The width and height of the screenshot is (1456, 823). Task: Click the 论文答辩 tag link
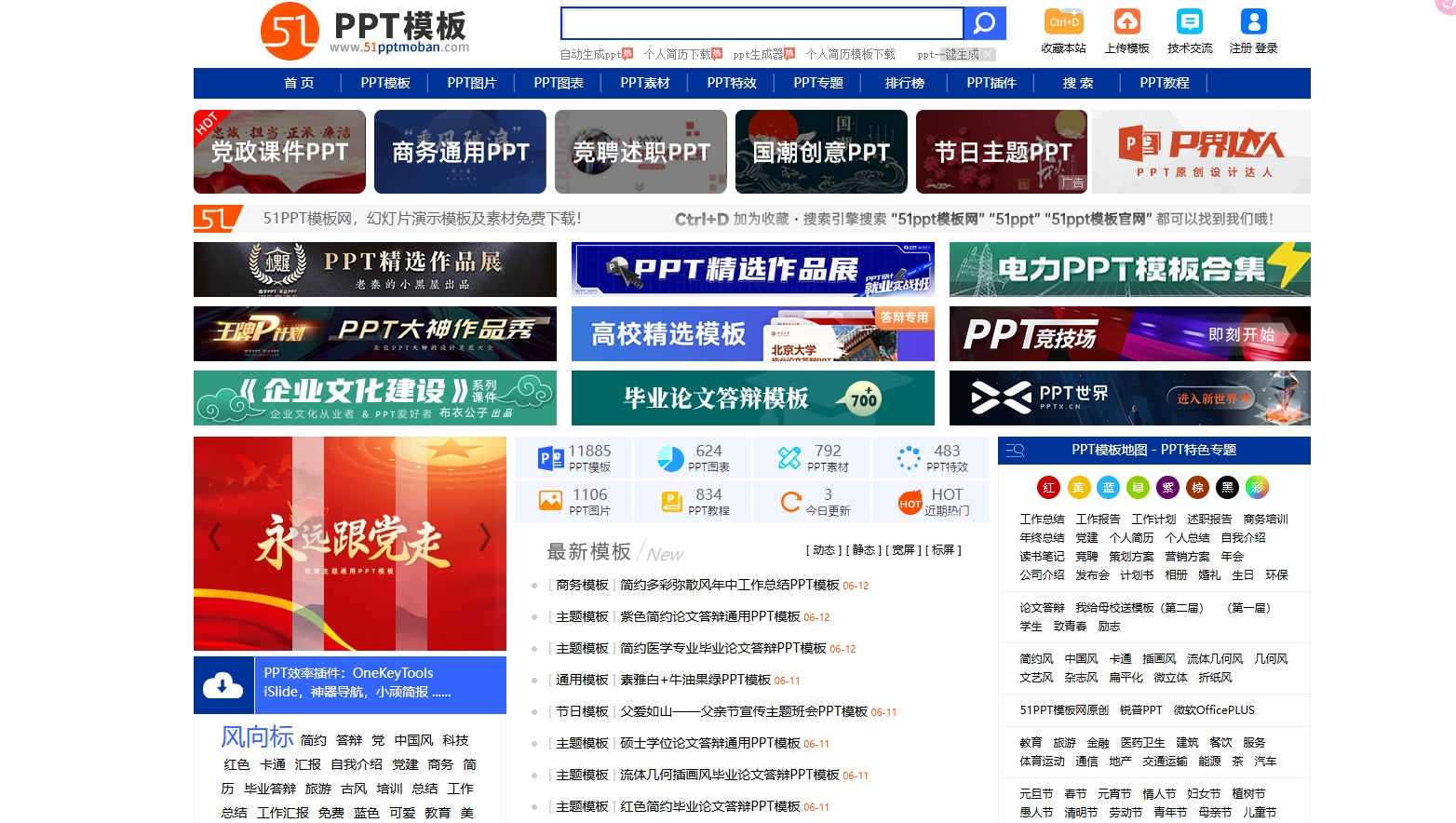click(x=1042, y=608)
